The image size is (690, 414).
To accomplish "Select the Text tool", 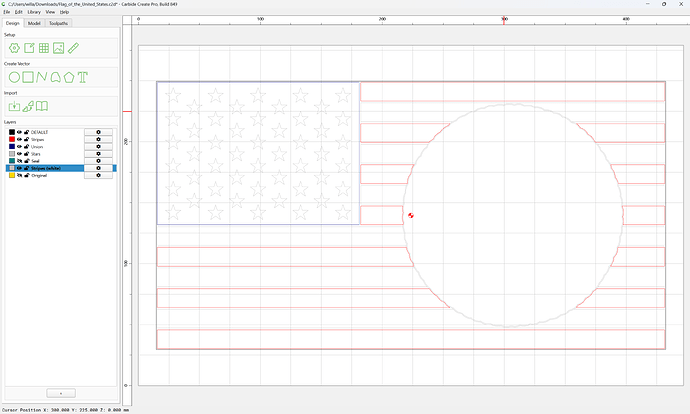I will (x=83, y=77).
